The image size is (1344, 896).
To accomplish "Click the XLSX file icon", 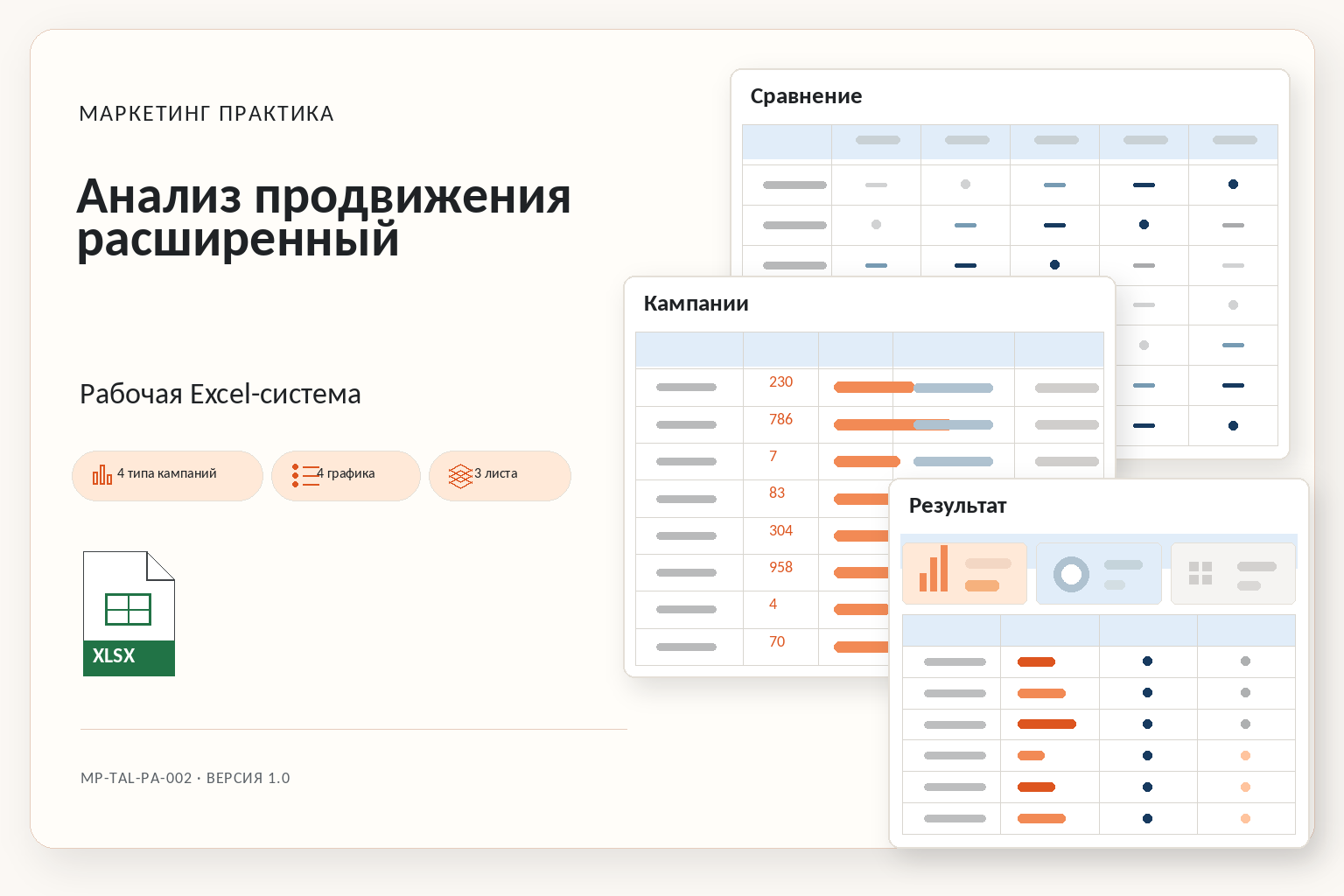I will (x=129, y=613).
